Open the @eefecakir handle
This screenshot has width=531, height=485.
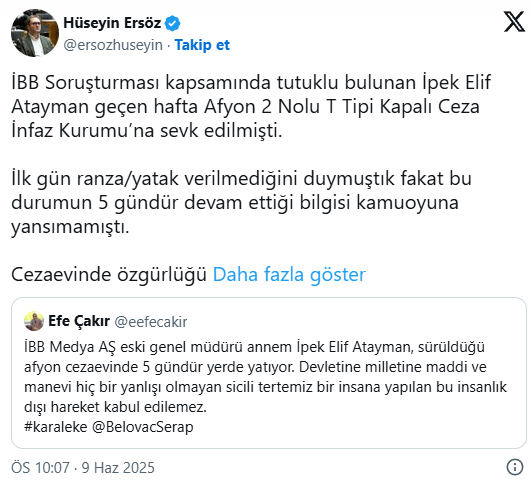[151, 322]
